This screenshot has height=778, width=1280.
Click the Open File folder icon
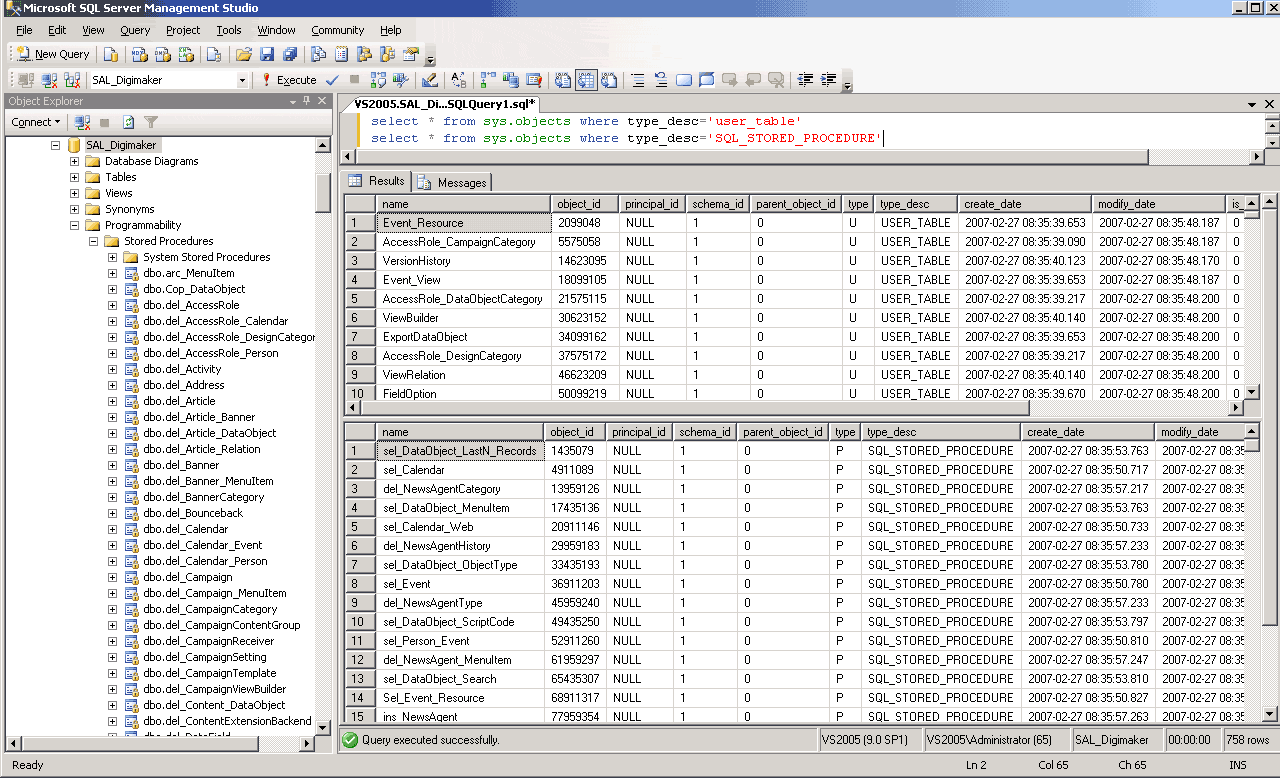(243, 54)
